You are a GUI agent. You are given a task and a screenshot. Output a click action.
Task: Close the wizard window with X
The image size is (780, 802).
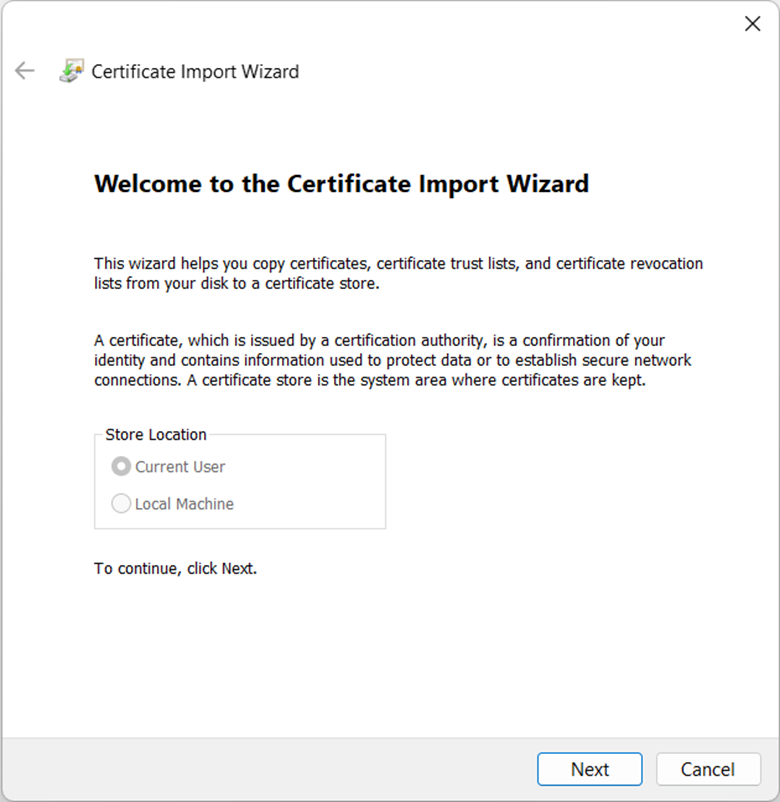pos(752,24)
